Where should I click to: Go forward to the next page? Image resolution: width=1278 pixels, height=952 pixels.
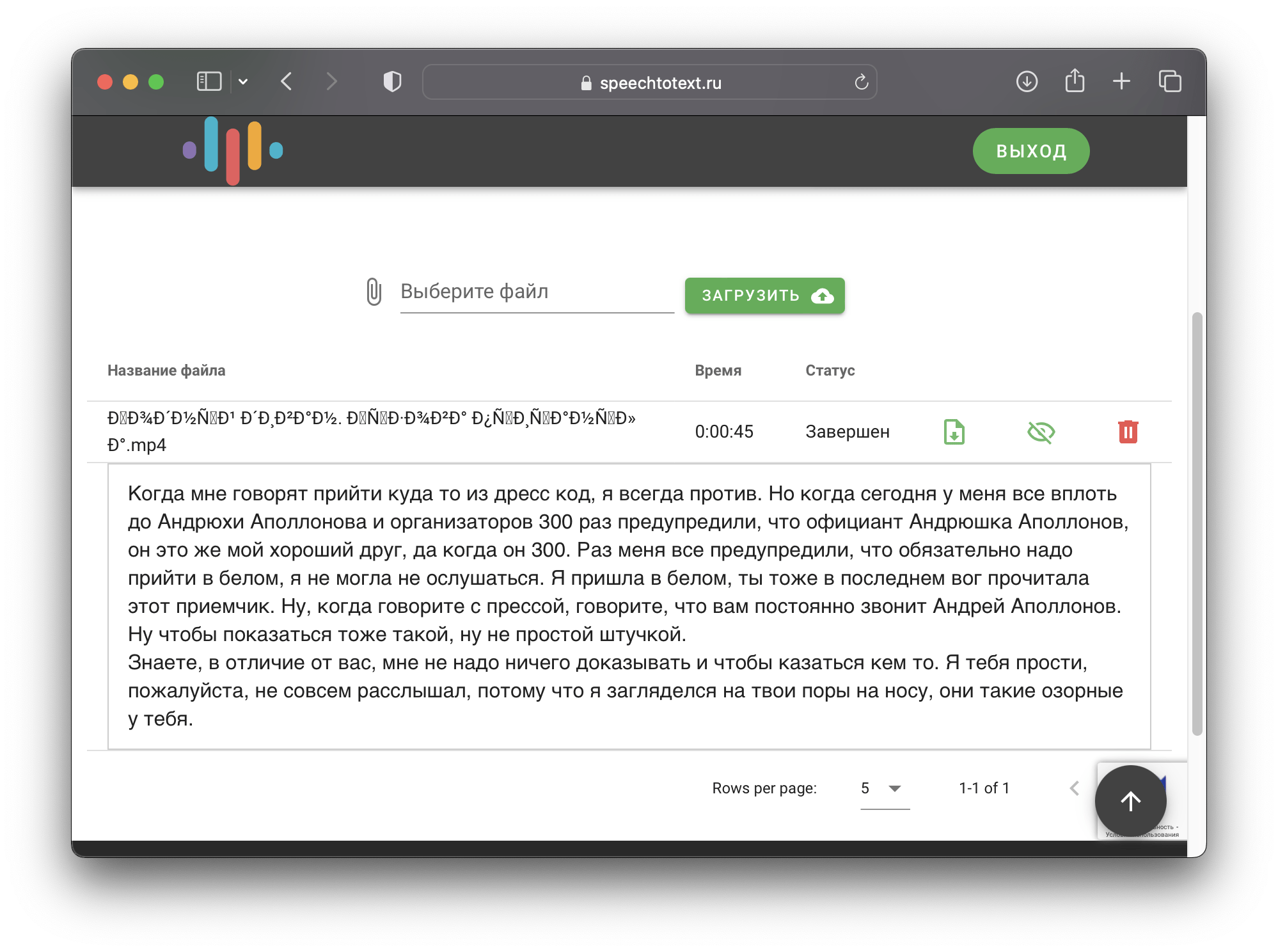331,82
